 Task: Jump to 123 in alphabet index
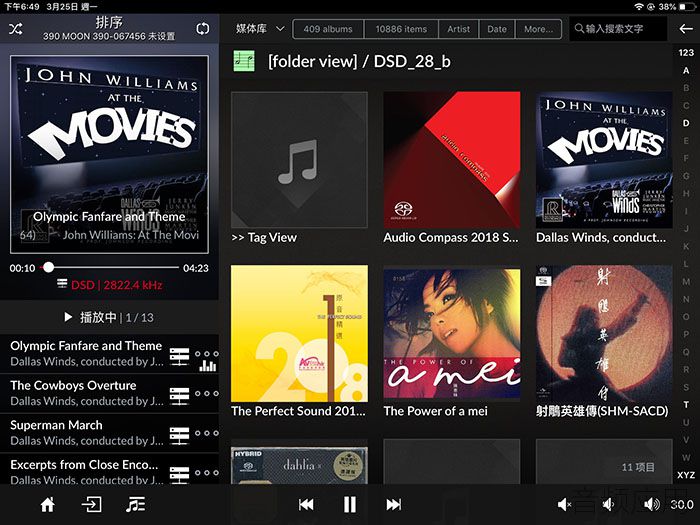click(686, 53)
